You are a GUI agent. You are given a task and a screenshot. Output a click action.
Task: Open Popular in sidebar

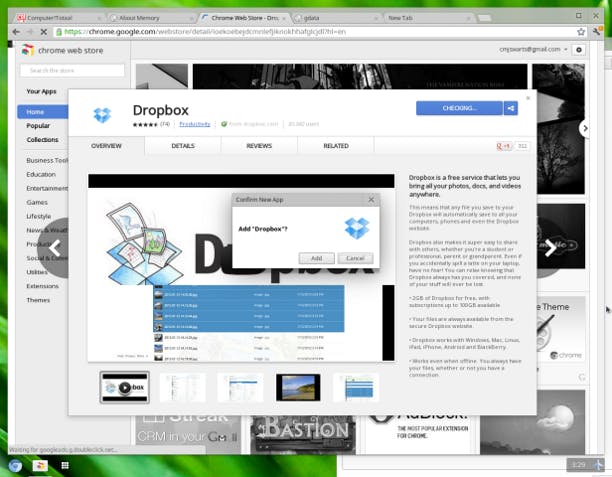pos(38,126)
